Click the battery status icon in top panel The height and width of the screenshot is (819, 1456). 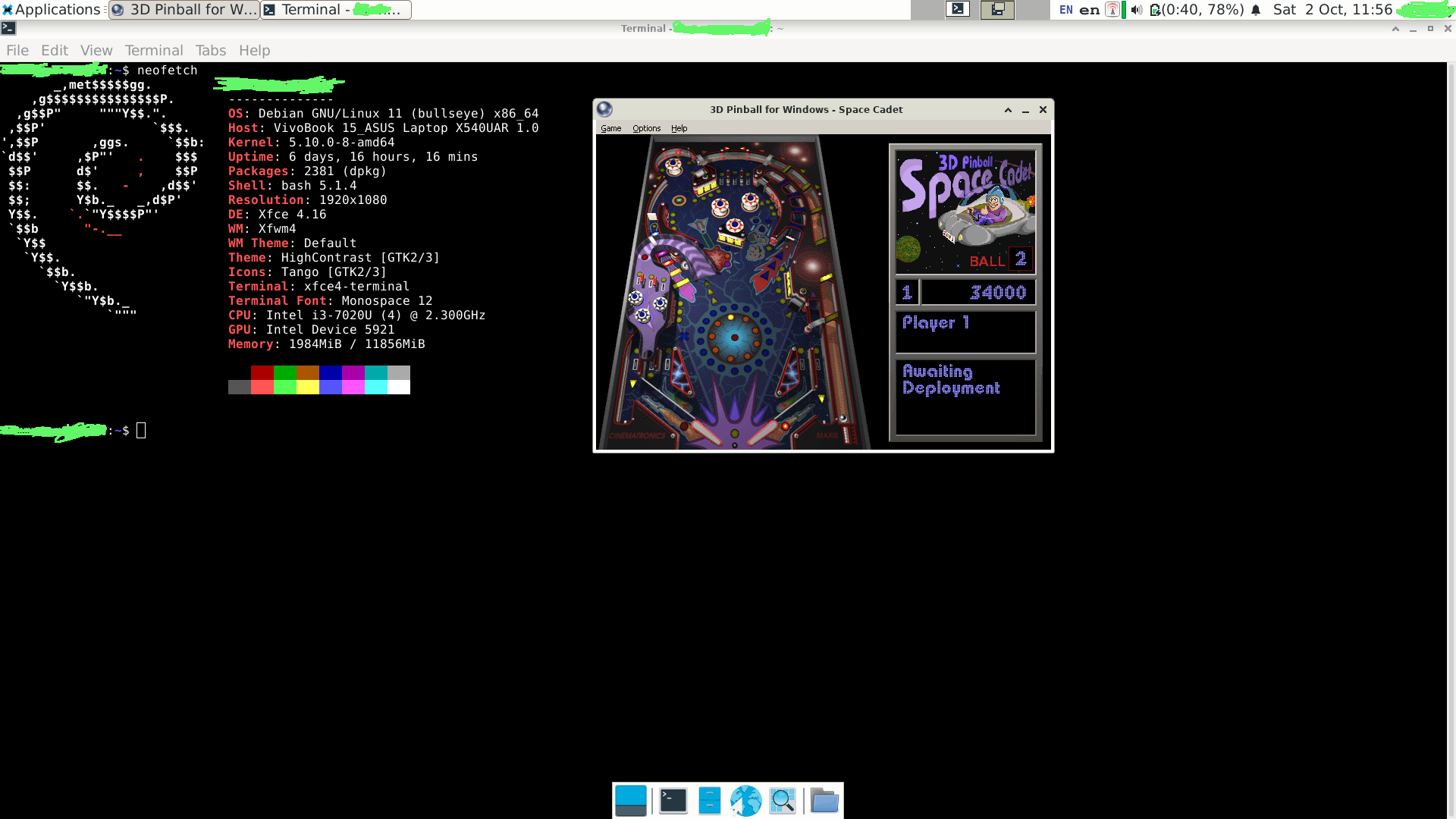pyautogui.click(x=1155, y=10)
